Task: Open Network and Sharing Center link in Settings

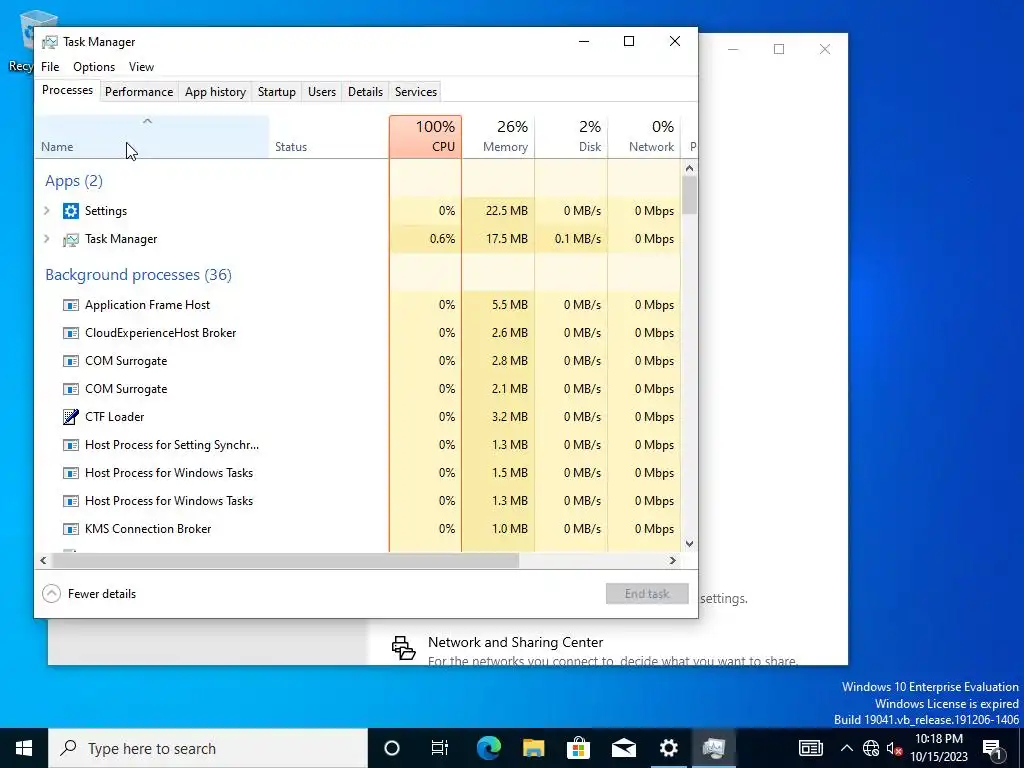Action: tap(515, 643)
